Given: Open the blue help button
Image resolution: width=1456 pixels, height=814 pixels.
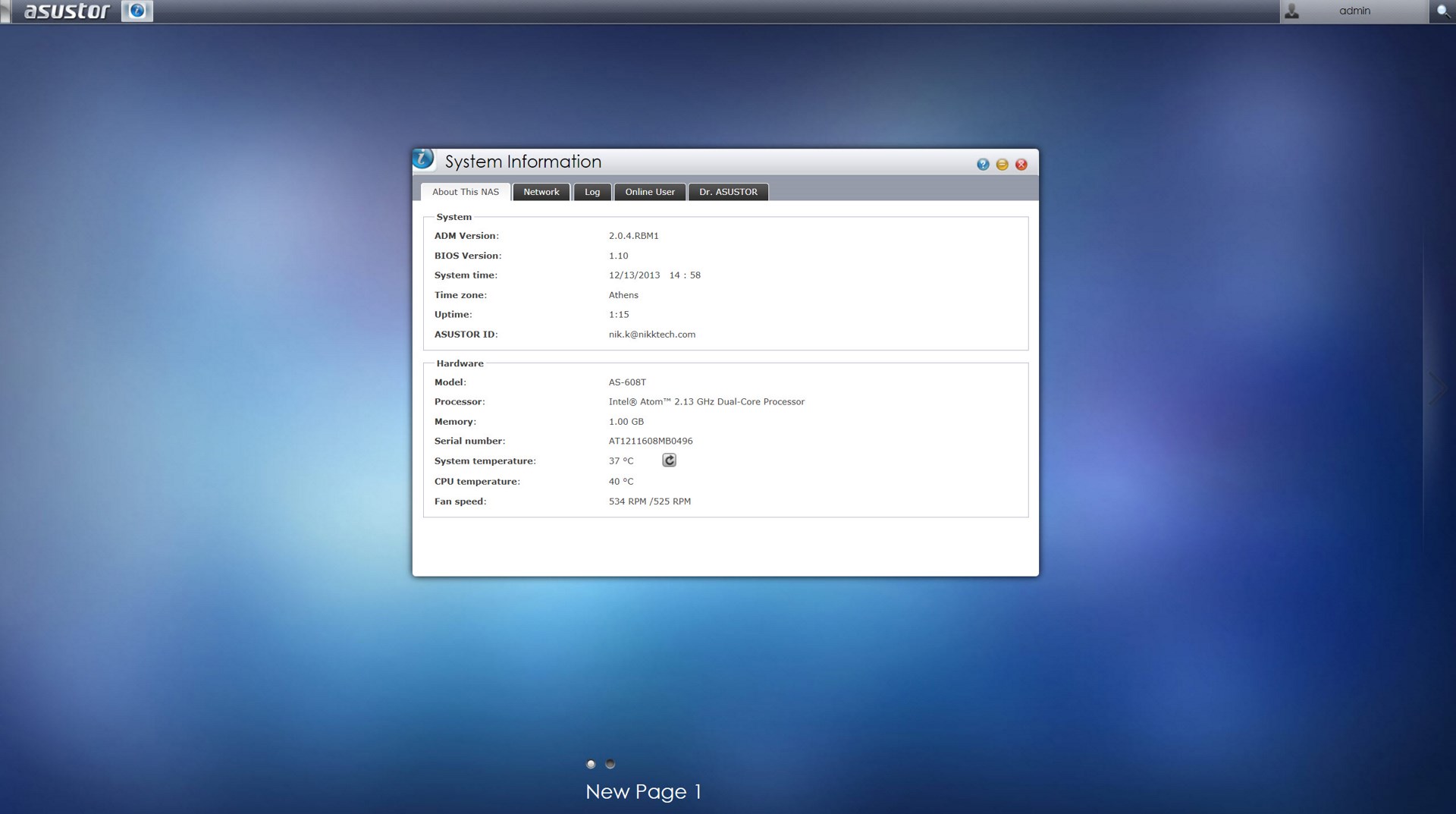Looking at the screenshot, I should (983, 165).
